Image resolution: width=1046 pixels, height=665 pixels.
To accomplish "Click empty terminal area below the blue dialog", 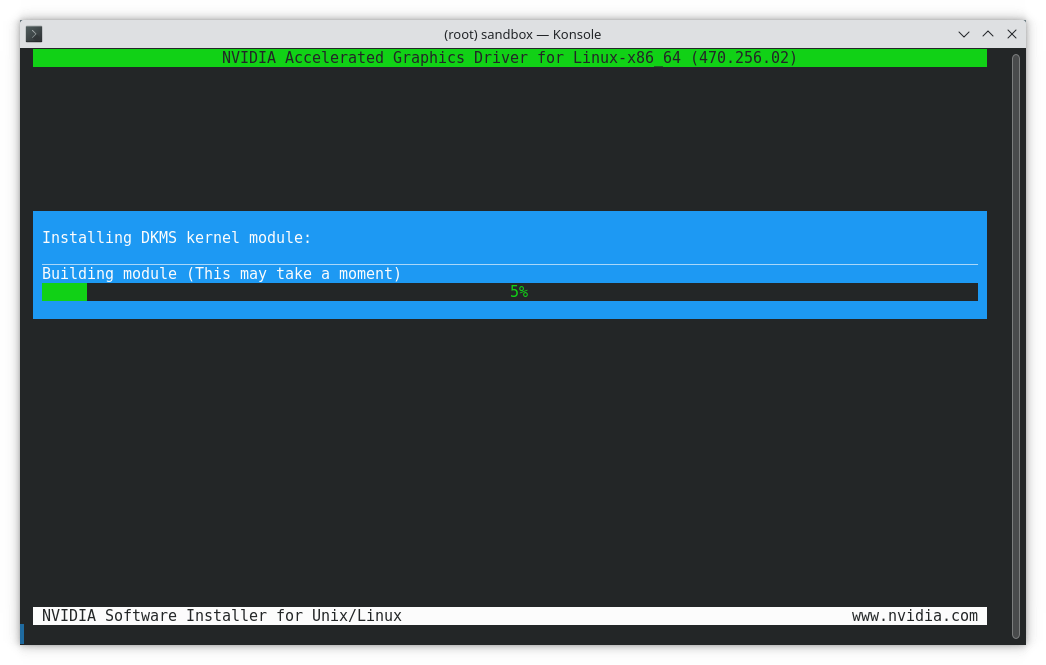I will point(510,460).
